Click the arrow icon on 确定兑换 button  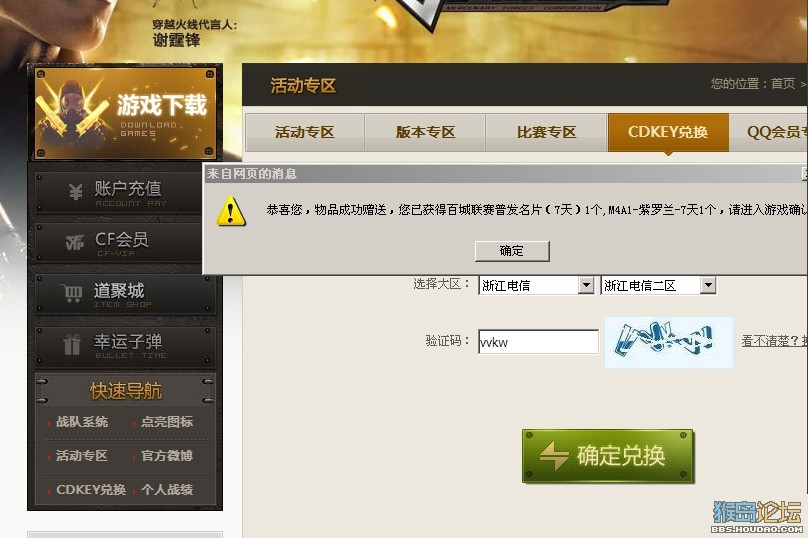554,455
